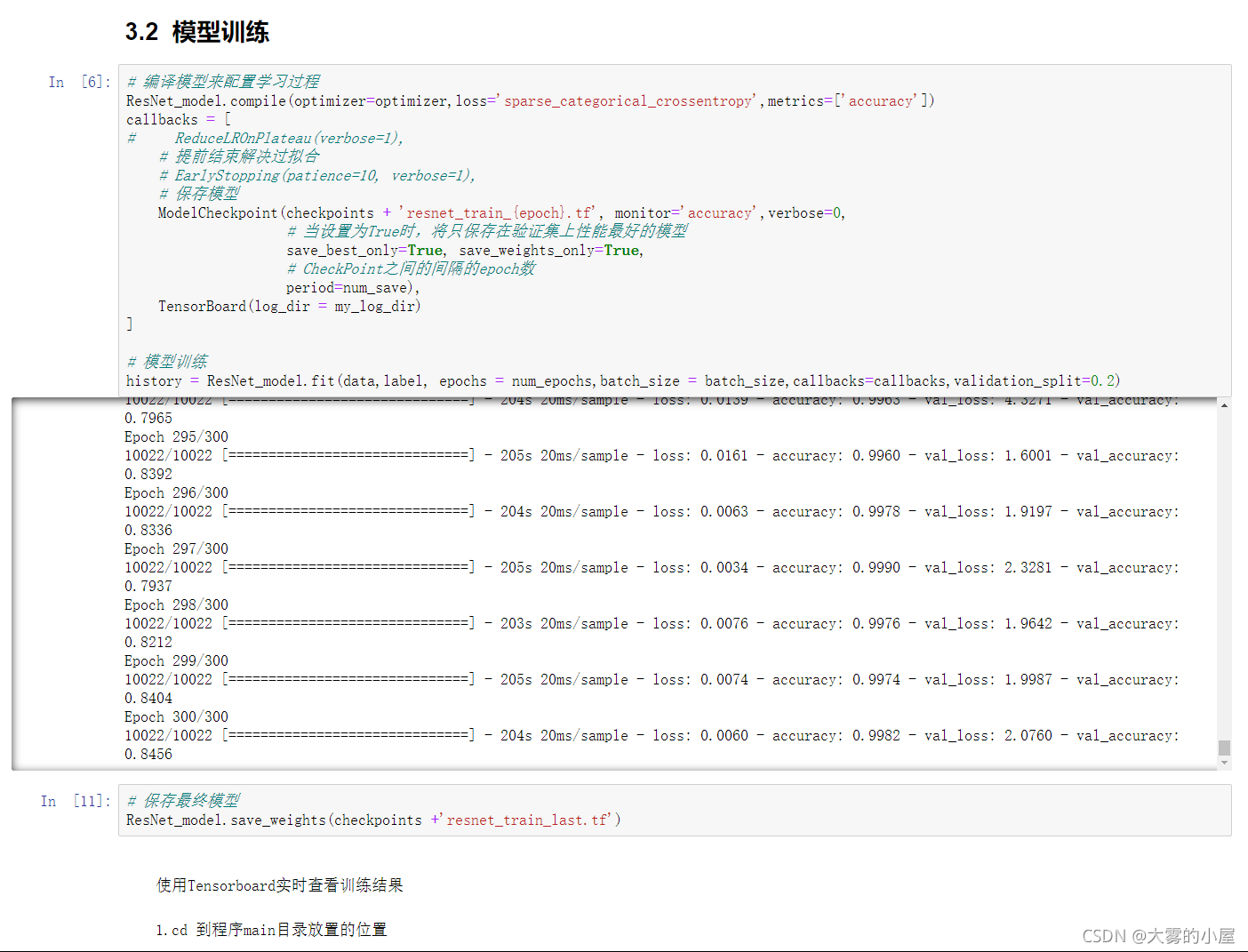
Task: Click the '使用Tensorboard实时查看训练结果' text
Action: point(280,885)
